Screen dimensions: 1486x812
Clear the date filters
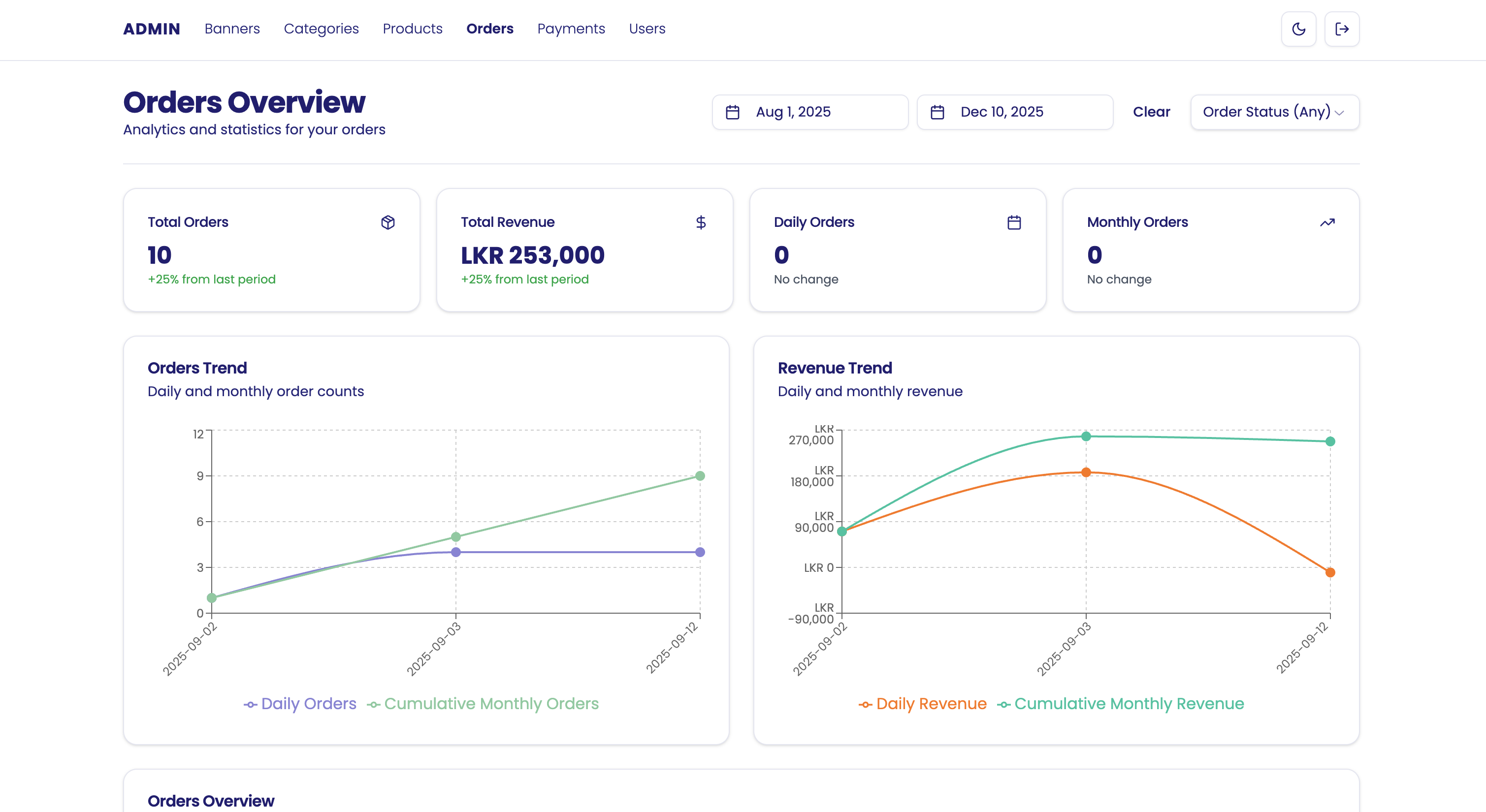[x=1151, y=112]
